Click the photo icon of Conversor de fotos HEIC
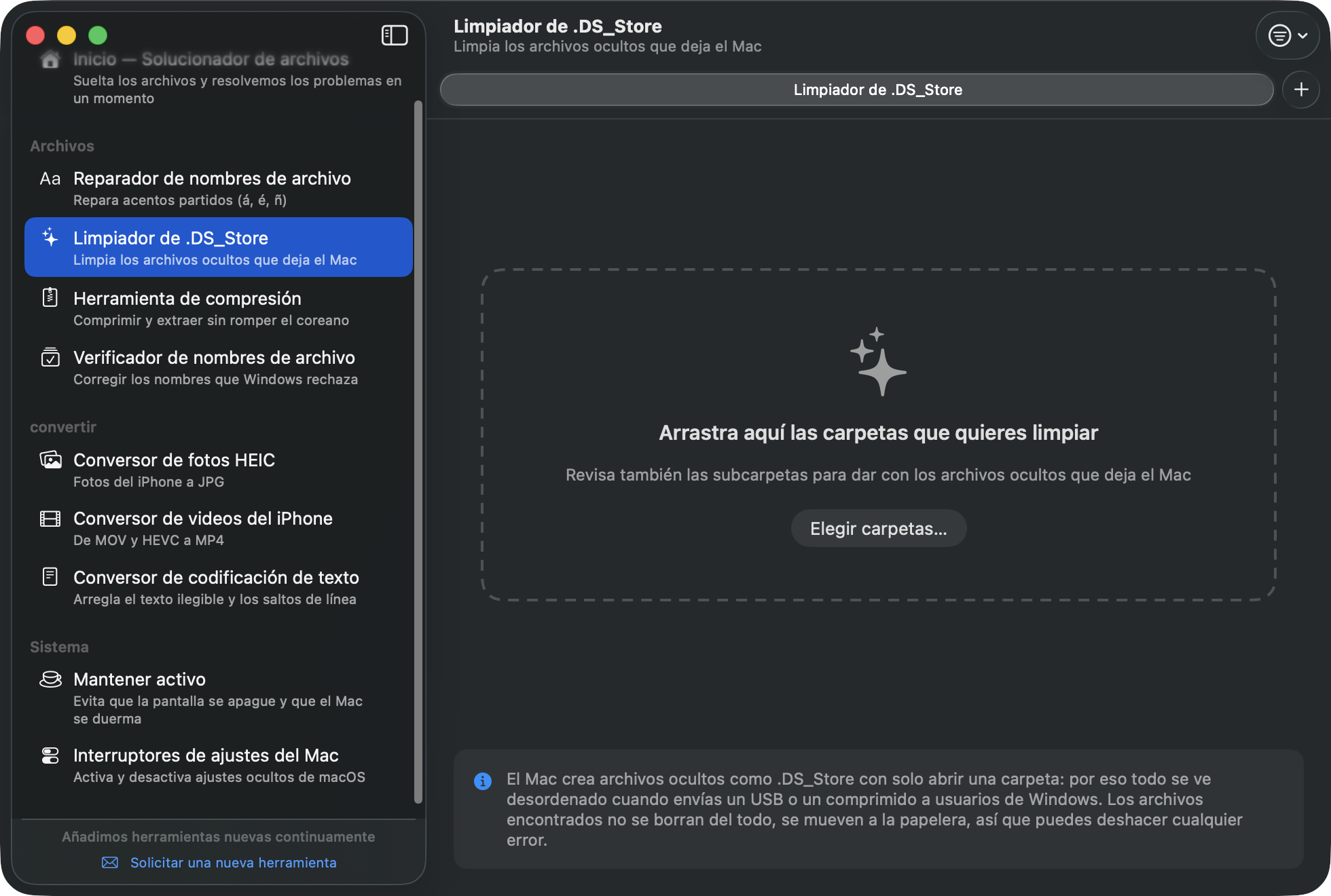Screen dimensions: 1331x896 [x=50, y=460]
